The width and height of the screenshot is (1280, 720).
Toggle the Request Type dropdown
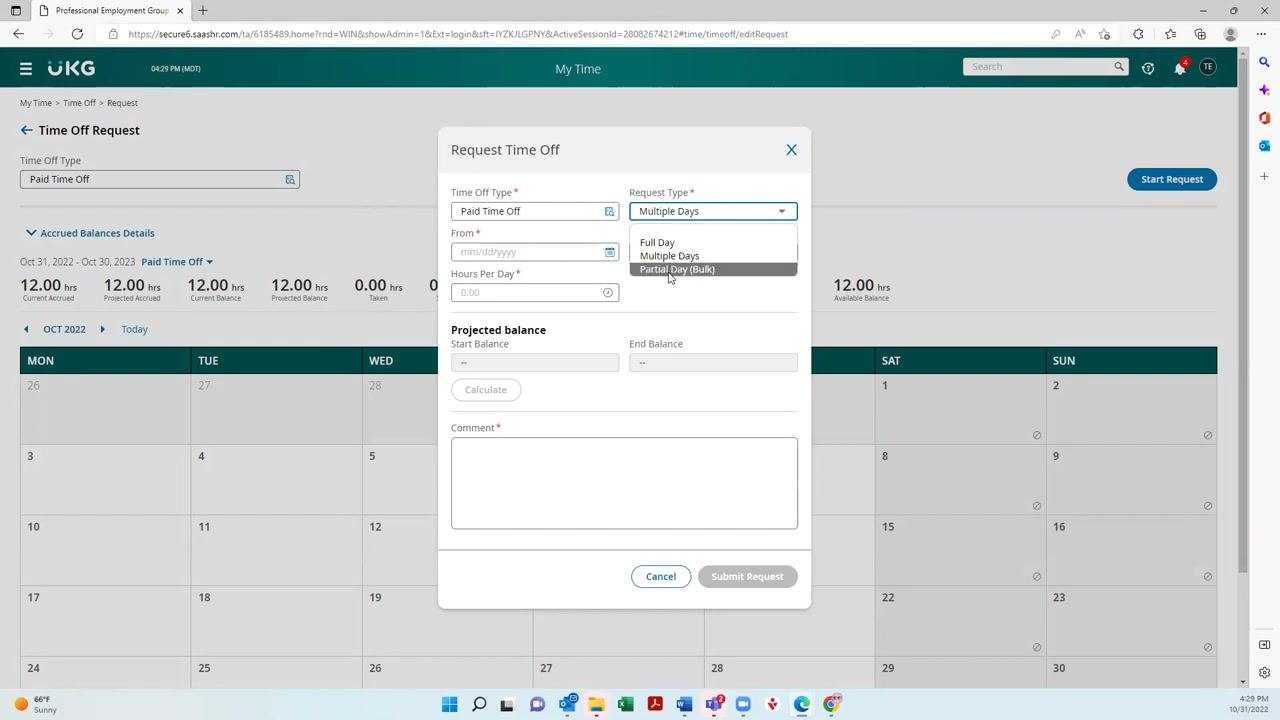[x=713, y=212]
